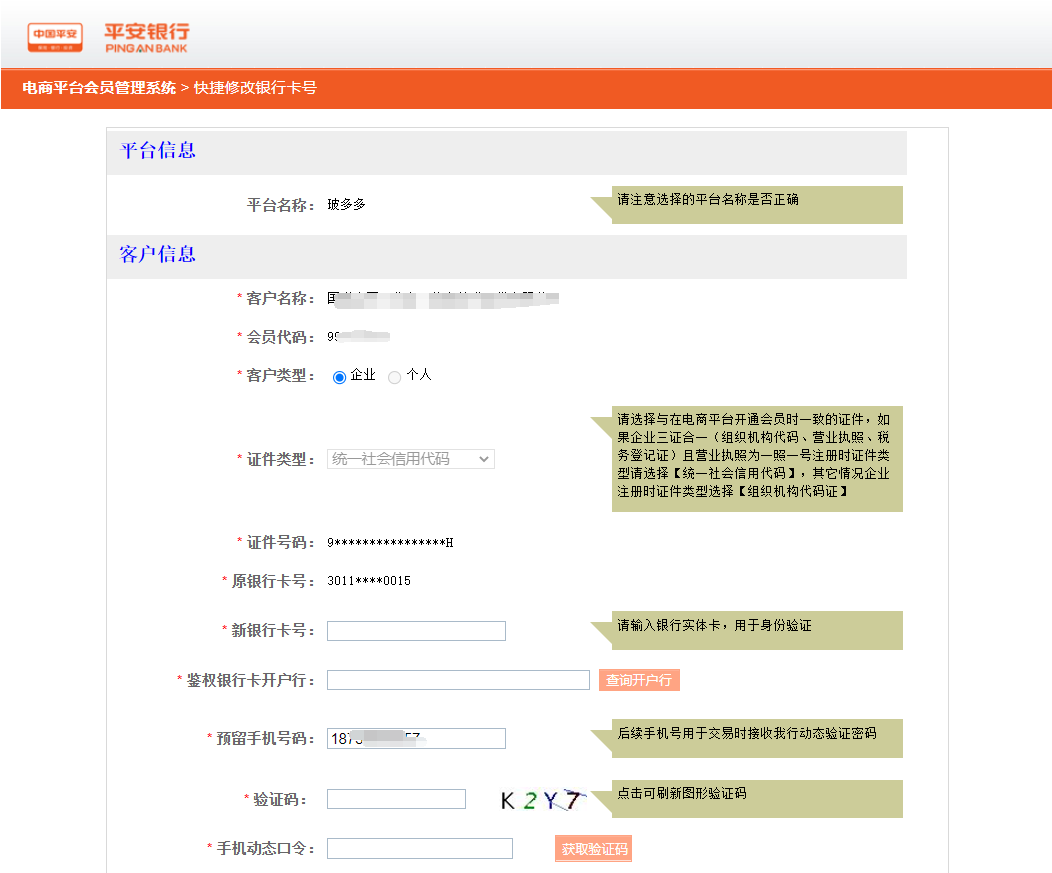
Task: Click the 手机动态口令 input field
Action: click(x=419, y=848)
